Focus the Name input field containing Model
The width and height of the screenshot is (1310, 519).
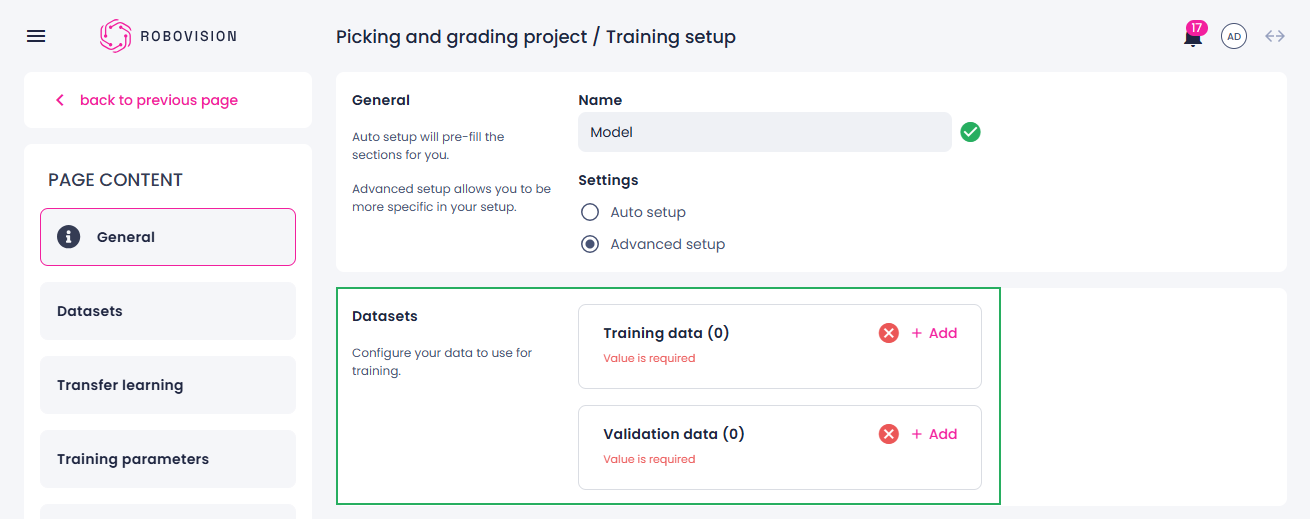[765, 132]
